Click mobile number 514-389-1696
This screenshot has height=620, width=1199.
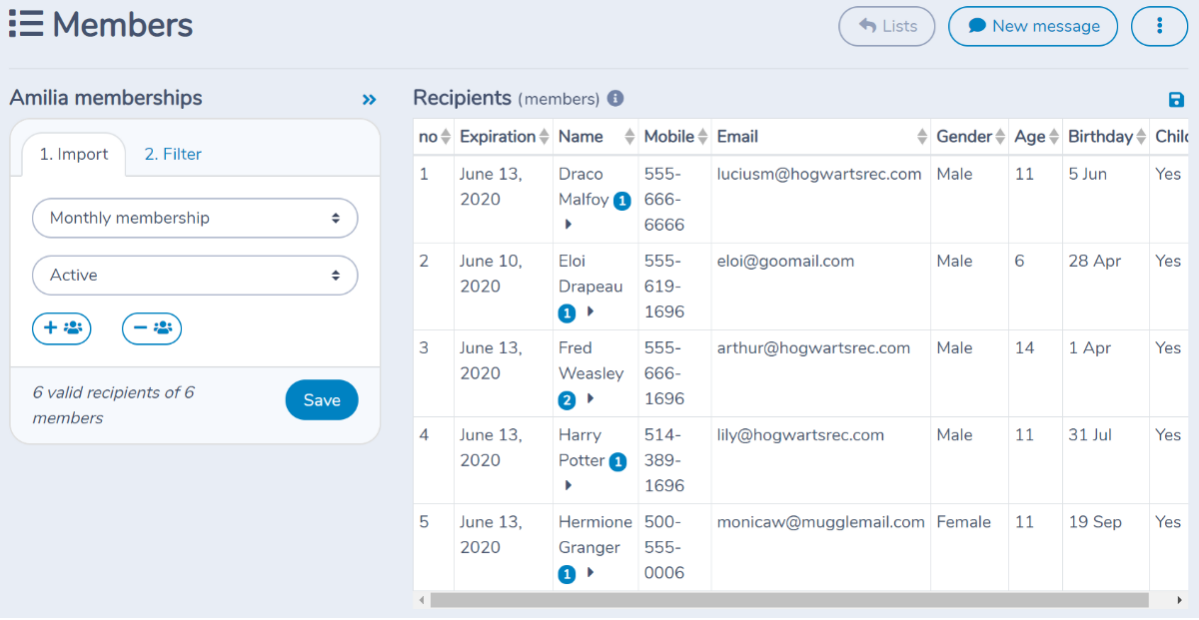664,460
